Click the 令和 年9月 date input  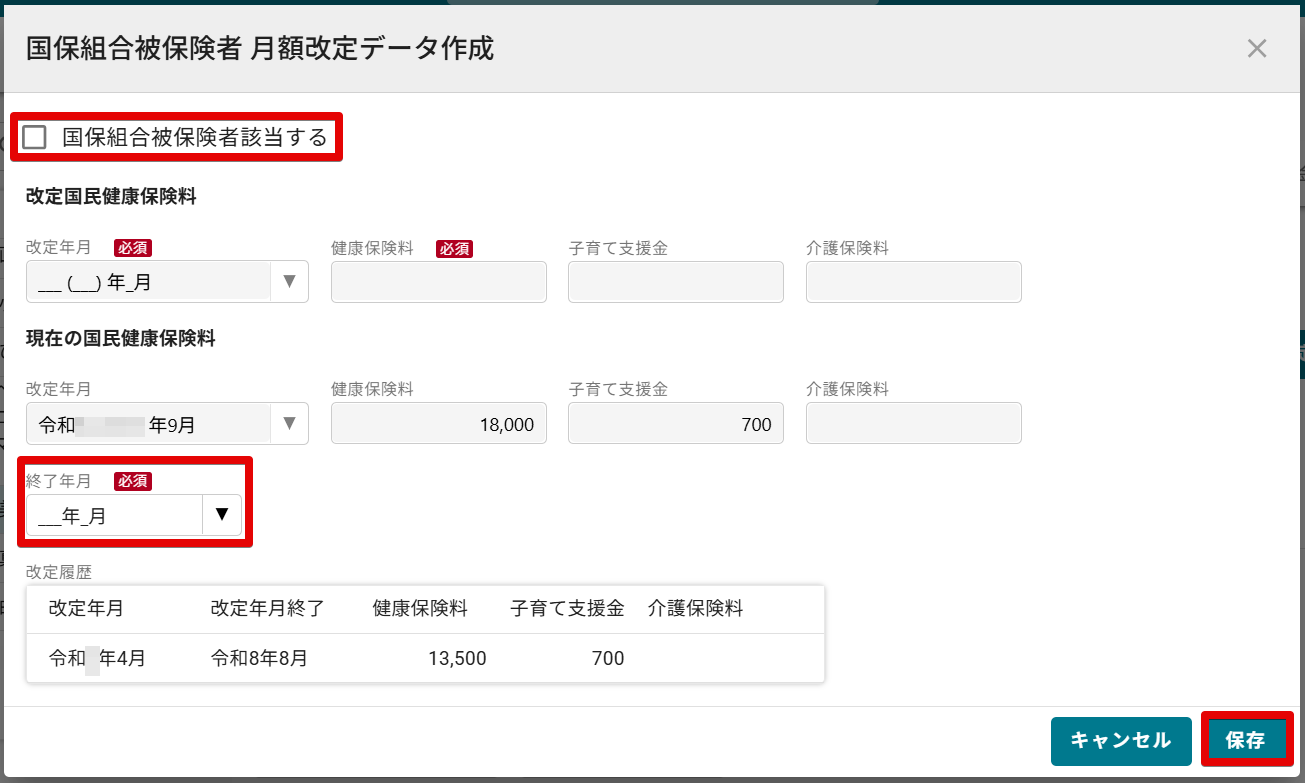click(x=149, y=424)
